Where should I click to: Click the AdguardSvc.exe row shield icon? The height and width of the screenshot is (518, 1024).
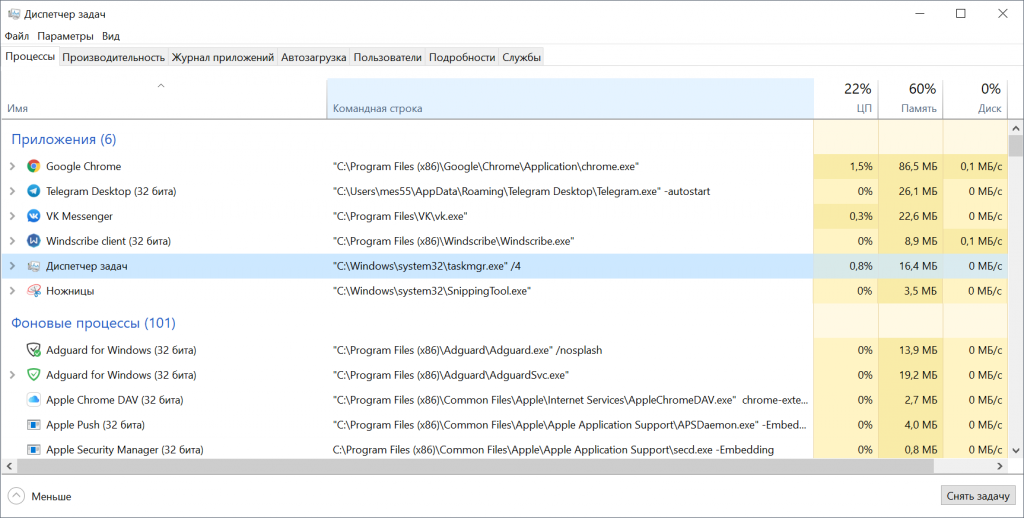click(33, 375)
